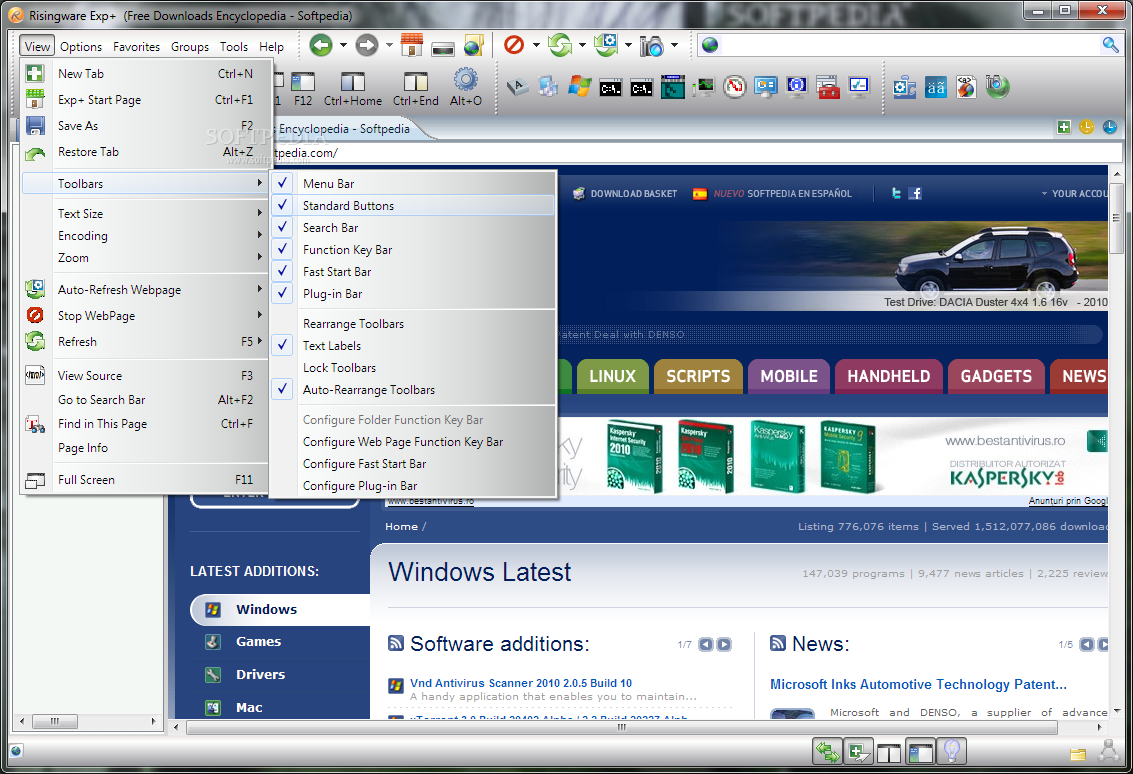Open the blue clock icon near the tab bar
The image size is (1133, 774).
(x=1110, y=127)
